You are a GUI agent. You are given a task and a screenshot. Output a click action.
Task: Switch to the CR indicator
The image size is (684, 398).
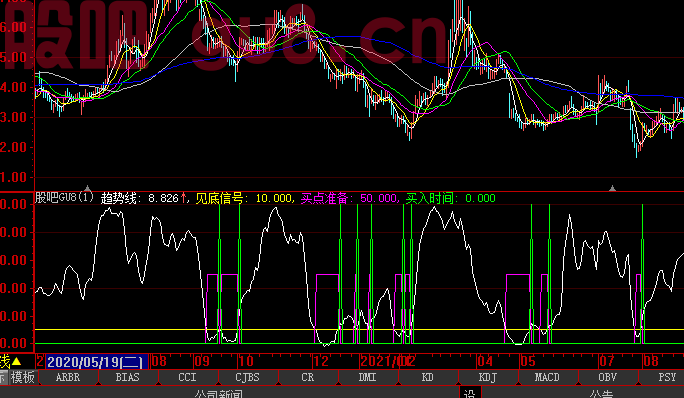pyautogui.click(x=308, y=377)
